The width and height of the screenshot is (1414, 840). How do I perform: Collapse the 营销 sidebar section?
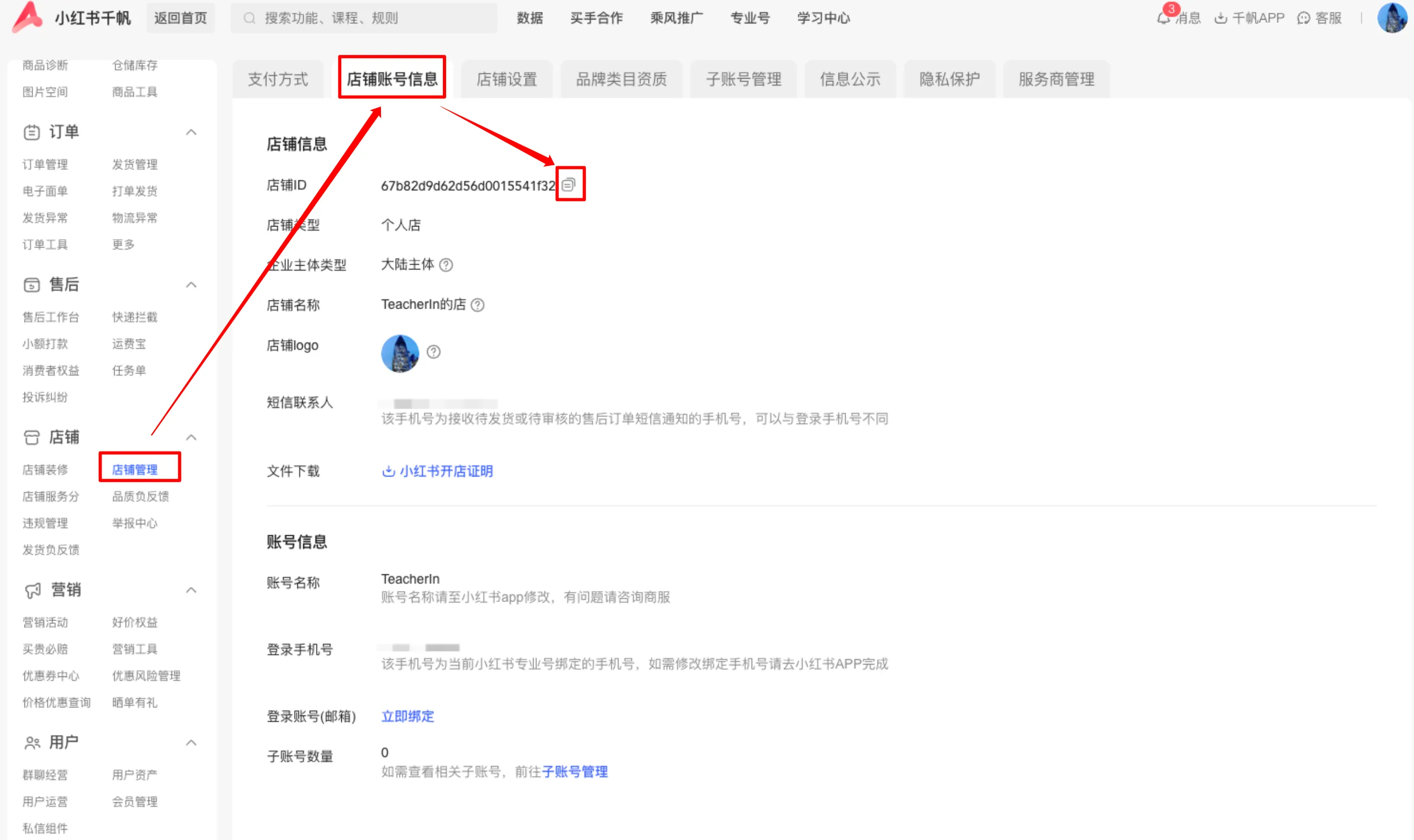pyautogui.click(x=191, y=591)
